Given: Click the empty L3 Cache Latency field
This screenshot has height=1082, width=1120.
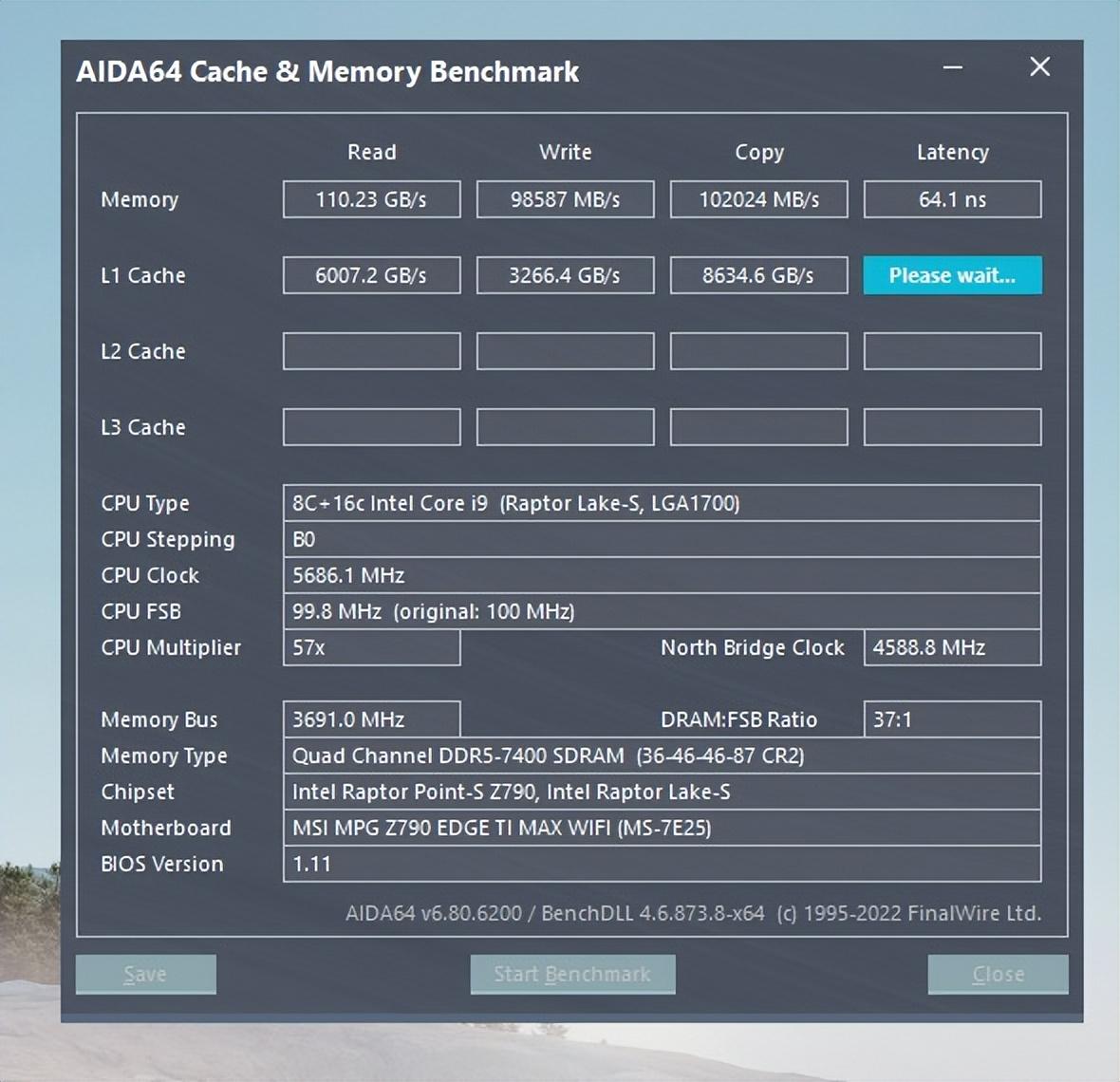Looking at the screenshot, I should pyautogui.click(x=952, y=427).
